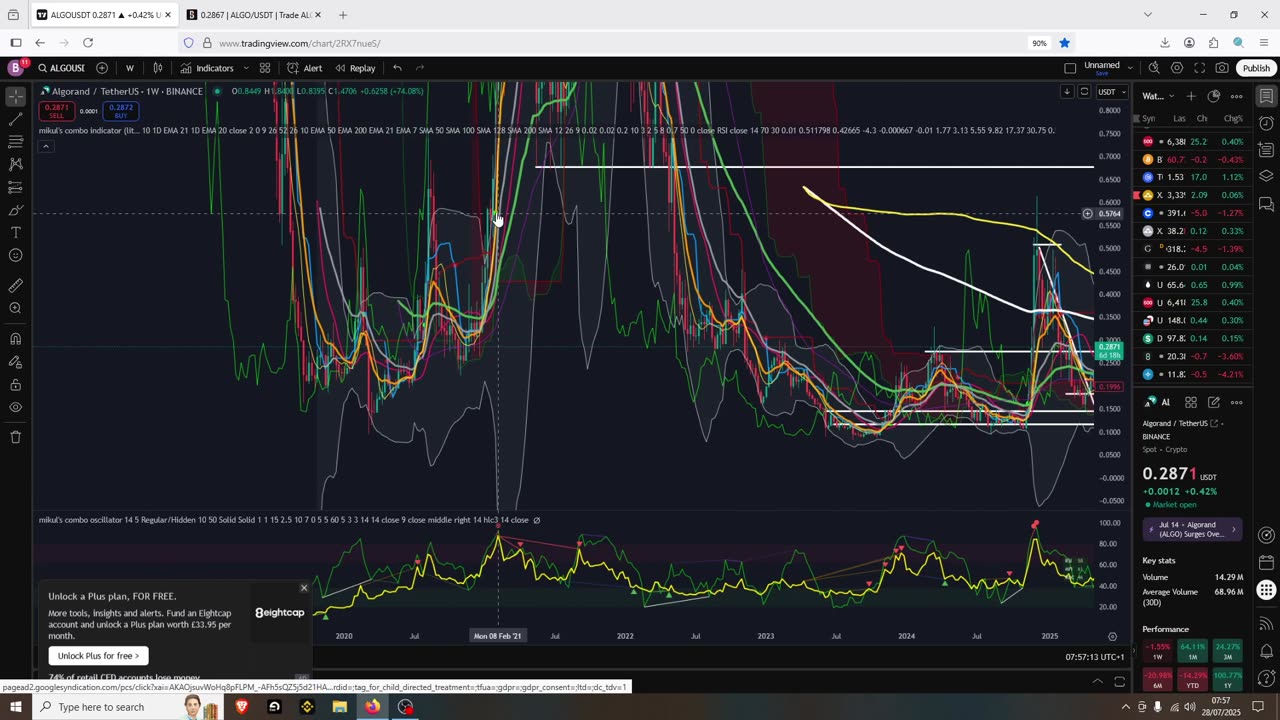Open watchlist advanced view pie icon
The width and height of the screenshot is (1280, 720).
pyautogui.click(x=1214, y=96)
